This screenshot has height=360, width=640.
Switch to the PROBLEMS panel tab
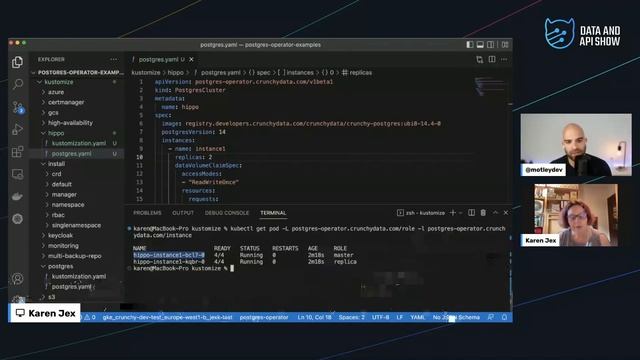[x=147, y=213]
